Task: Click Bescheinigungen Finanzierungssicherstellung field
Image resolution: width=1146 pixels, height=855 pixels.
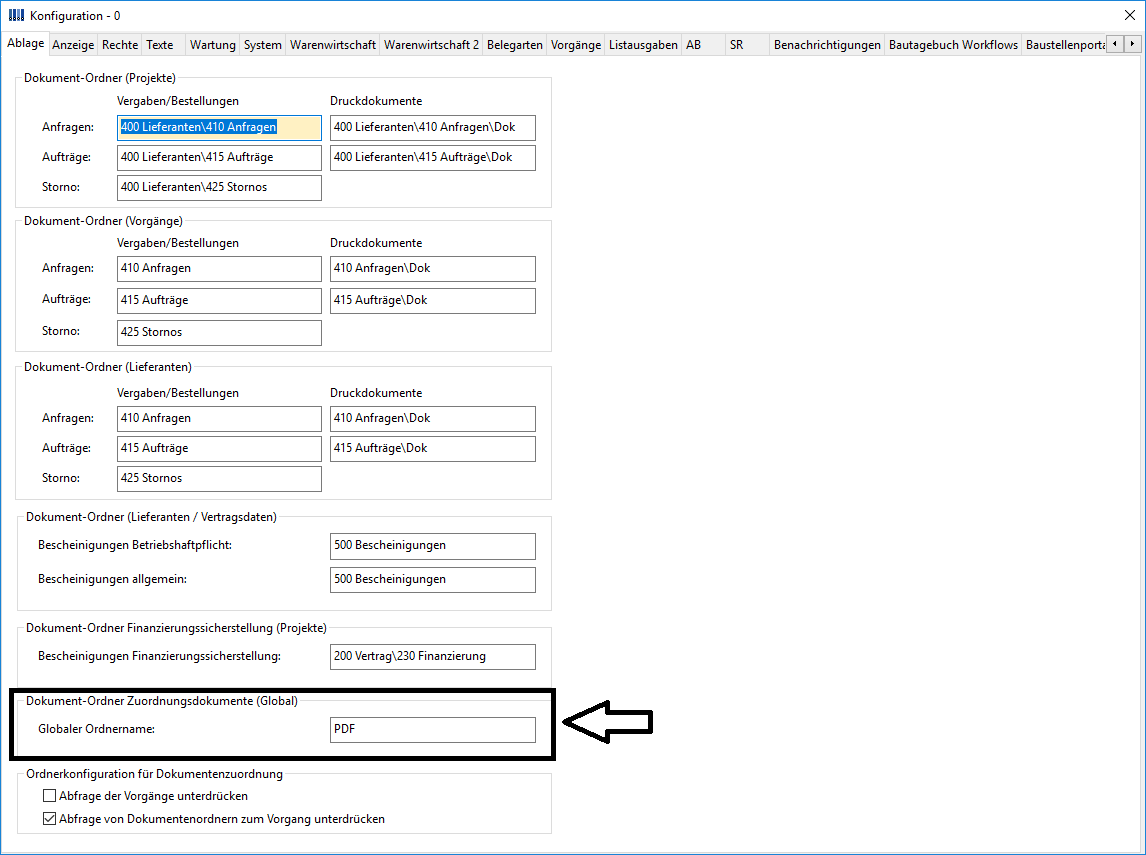Action: point(433,657)
